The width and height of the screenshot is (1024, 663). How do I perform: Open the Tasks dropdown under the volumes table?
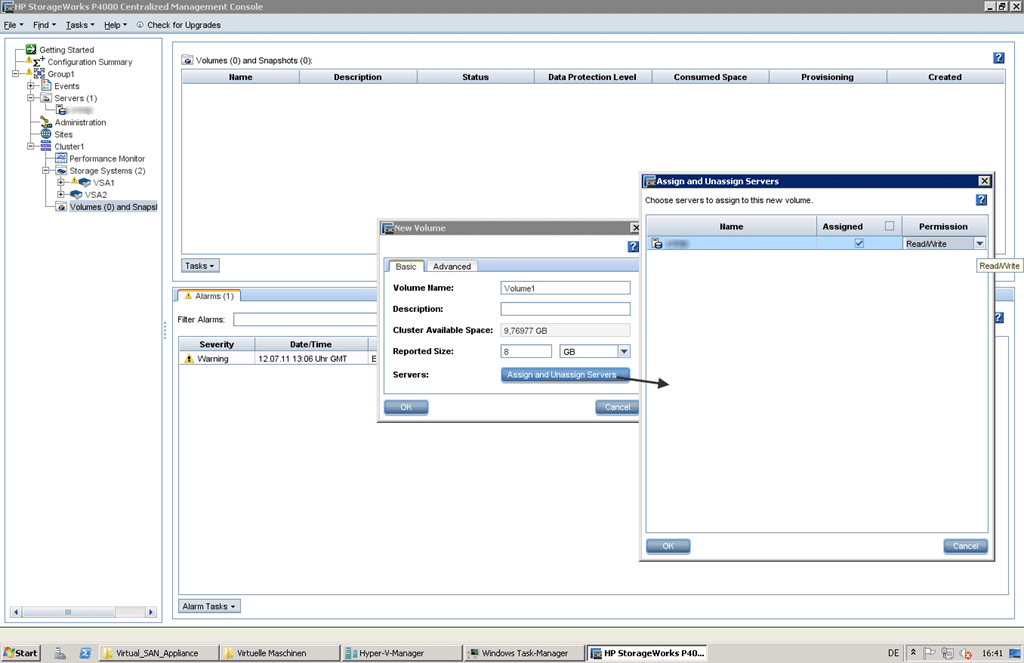pos(200,266)
